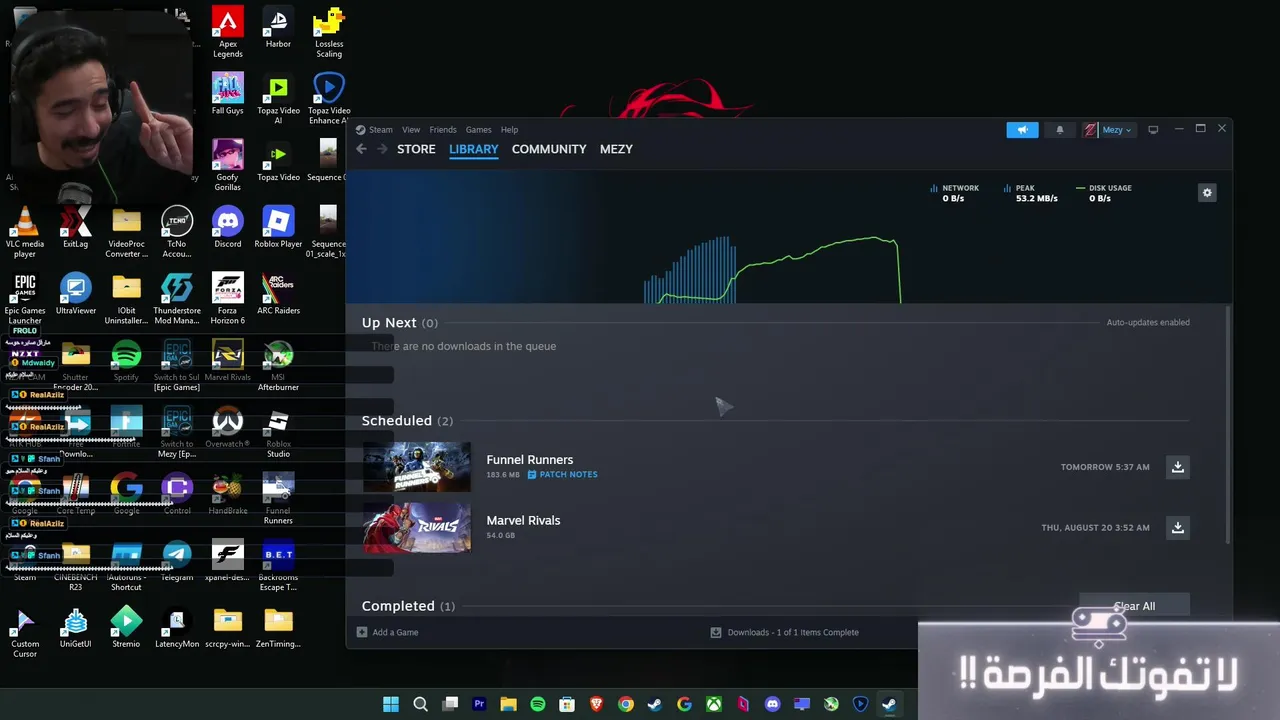This screenshot has height=720, width=1280.
Task: Open Funnel Runners PATCH NOTES link
Action: [562, 475]
